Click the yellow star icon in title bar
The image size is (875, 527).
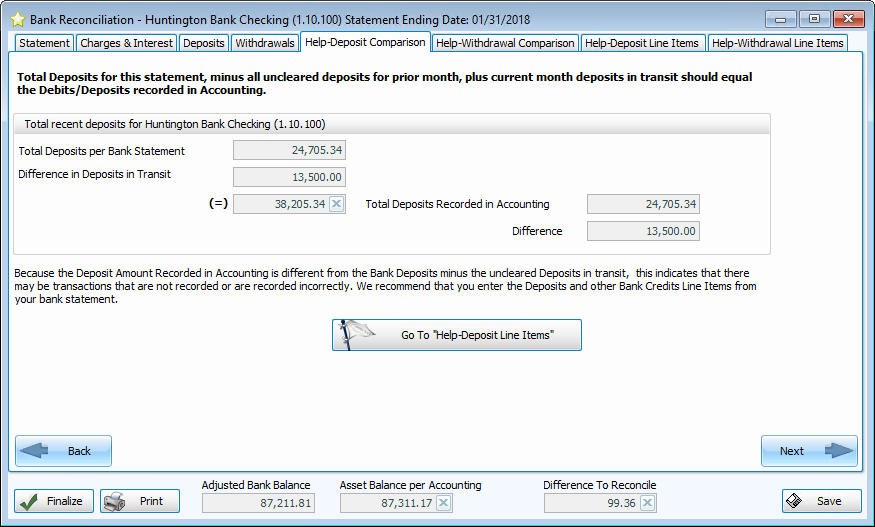pyautogui.click(x=17, y=19)
